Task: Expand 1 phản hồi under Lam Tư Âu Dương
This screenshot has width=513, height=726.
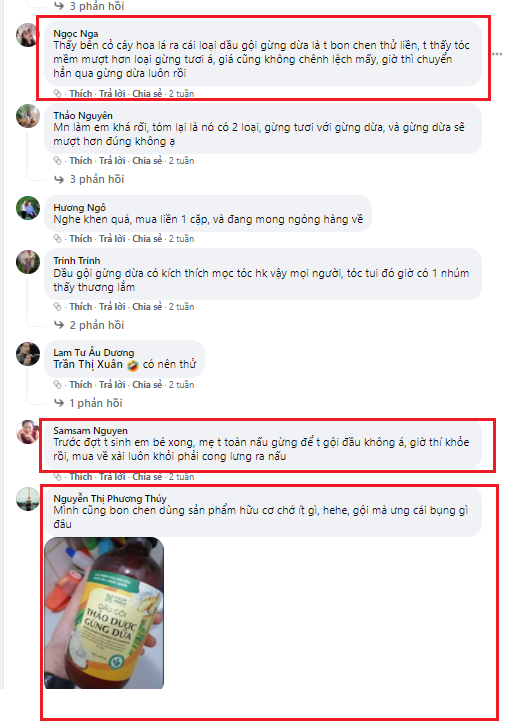Action: (88, 403)
